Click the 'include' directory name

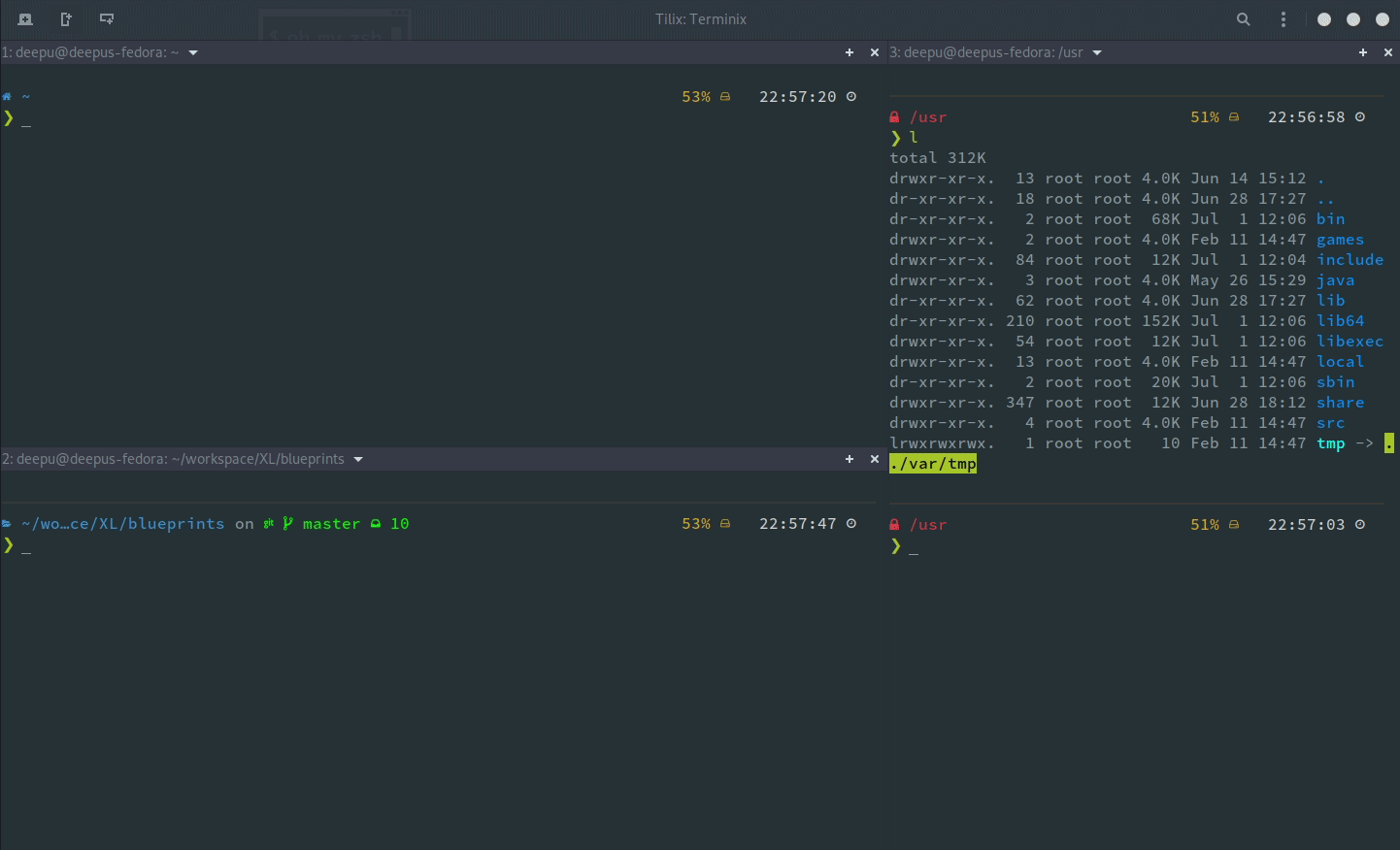(x=1350, y=259)
